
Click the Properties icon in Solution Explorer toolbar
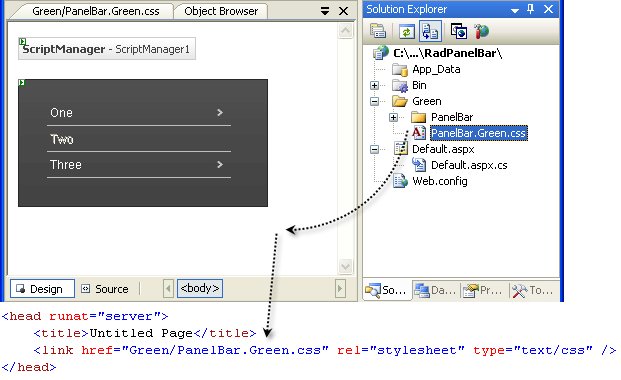pyautogui.click(x=378, y=31)
